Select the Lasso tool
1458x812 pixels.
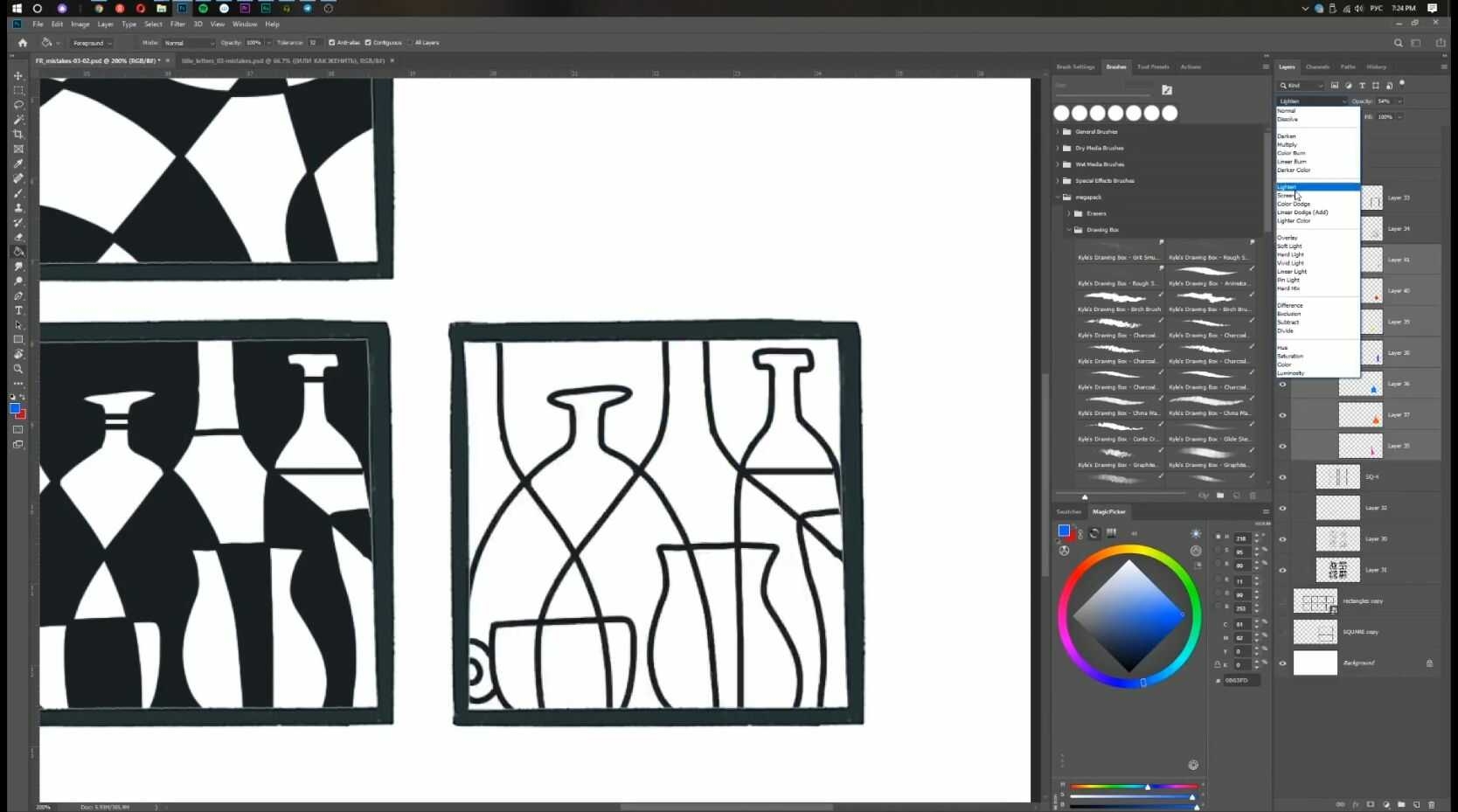pyautogui.click(x=18, y=105)
